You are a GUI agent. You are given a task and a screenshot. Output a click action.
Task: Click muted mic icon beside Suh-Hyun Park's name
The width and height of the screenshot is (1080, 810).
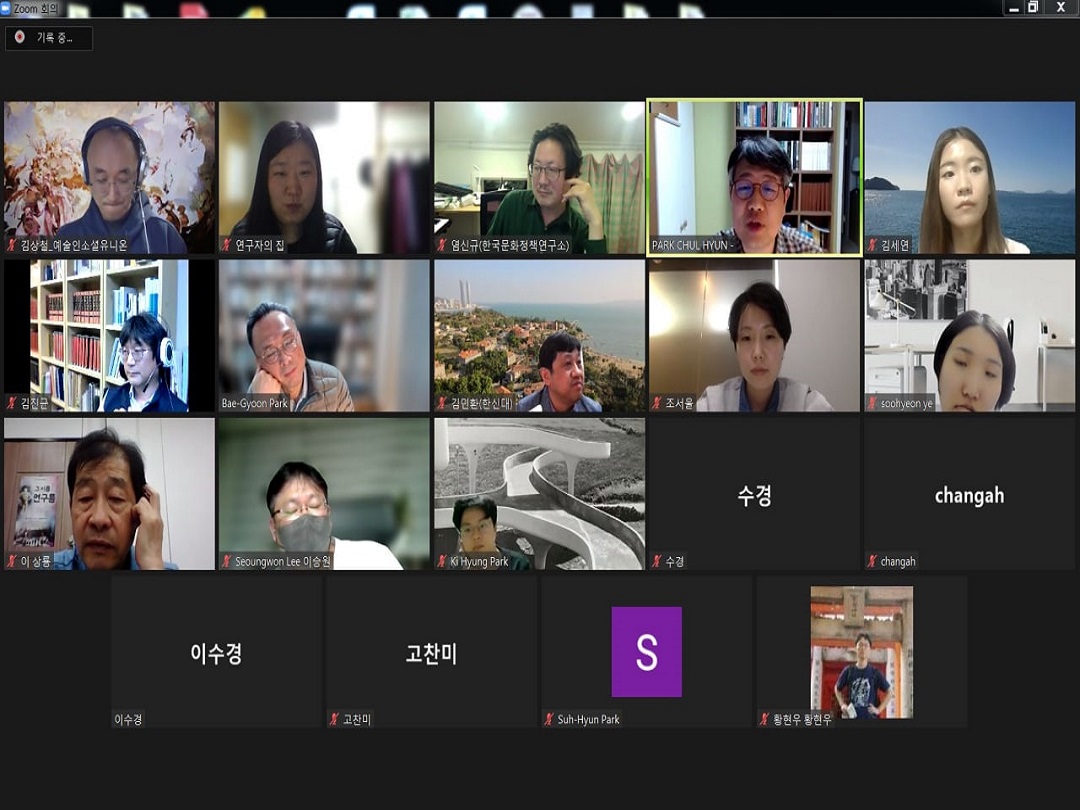[x=549, y=719]
